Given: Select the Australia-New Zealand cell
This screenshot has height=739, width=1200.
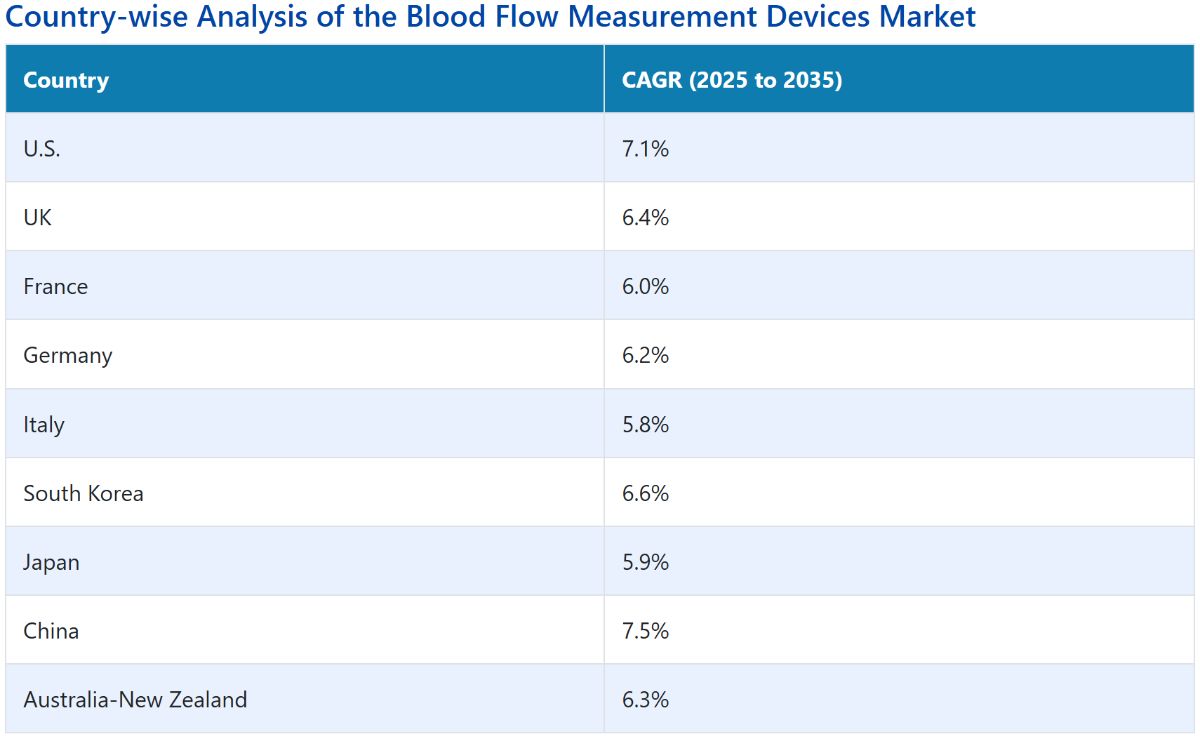Looking at the screenshot, I should pos(305,699).
